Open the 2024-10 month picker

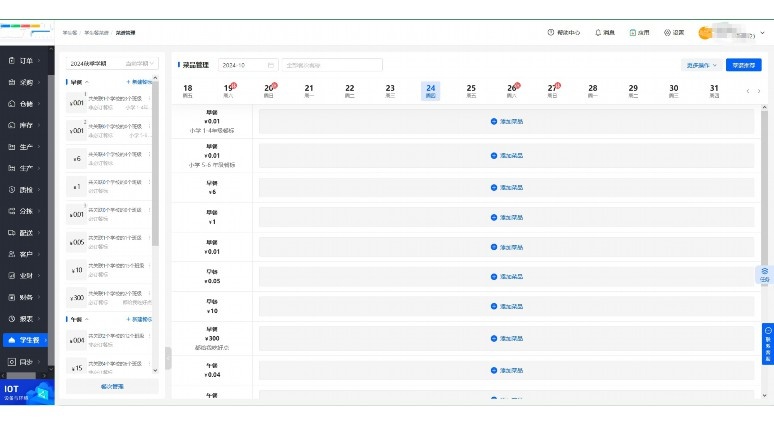click(248, 65)
